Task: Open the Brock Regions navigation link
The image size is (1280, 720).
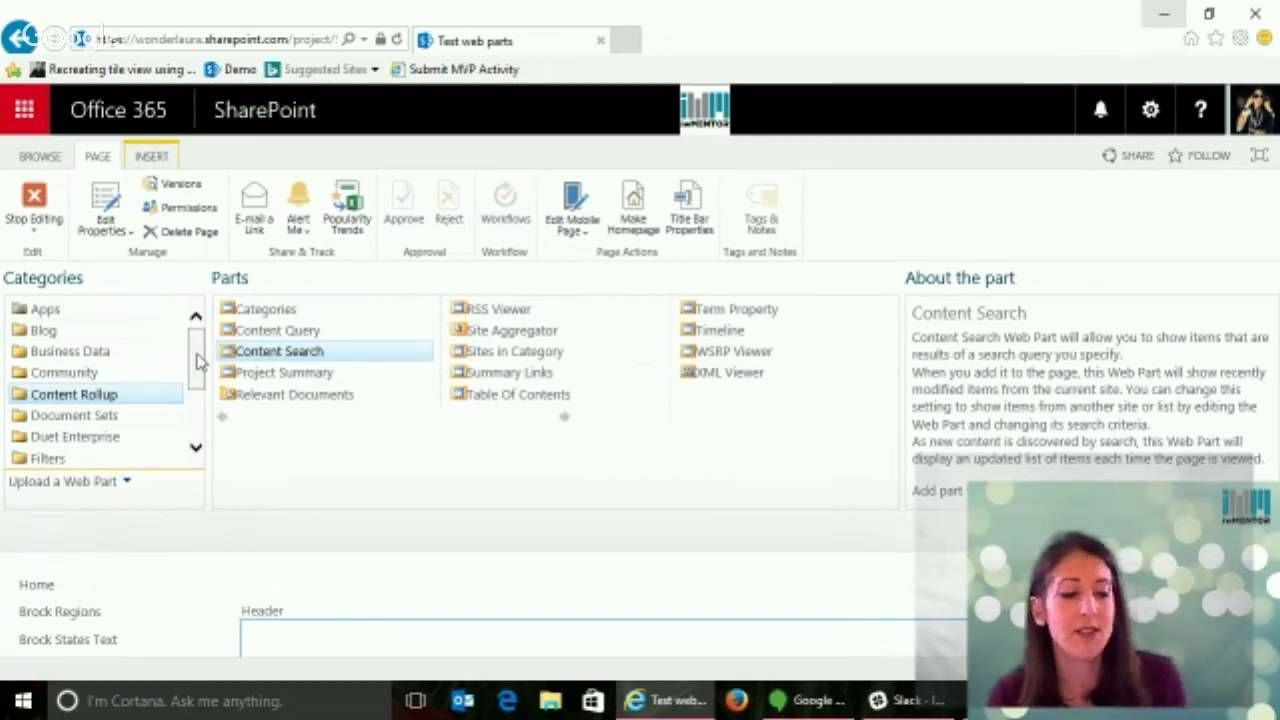Action: [60, 612]
